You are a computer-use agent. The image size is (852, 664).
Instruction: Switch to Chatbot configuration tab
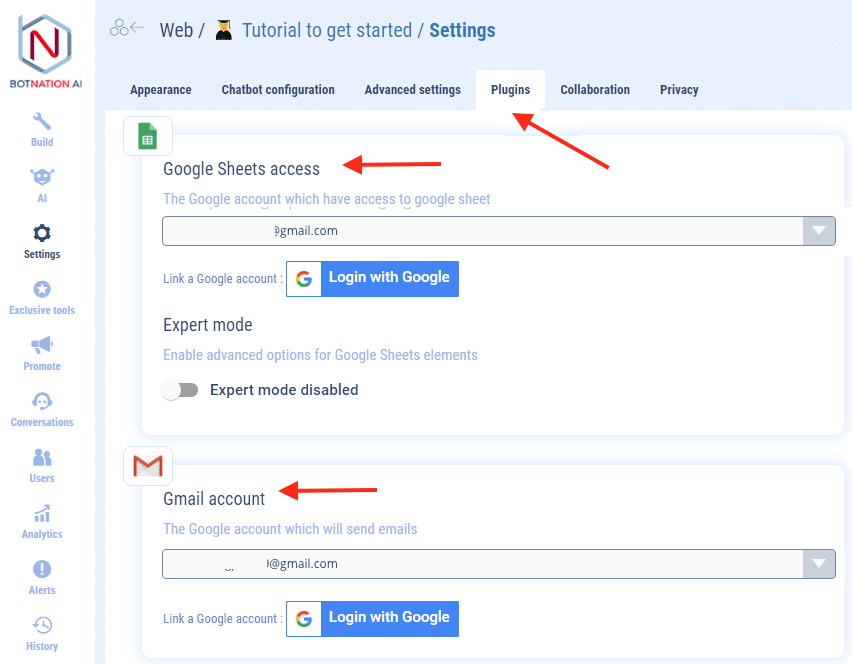[x=278, y=90]
